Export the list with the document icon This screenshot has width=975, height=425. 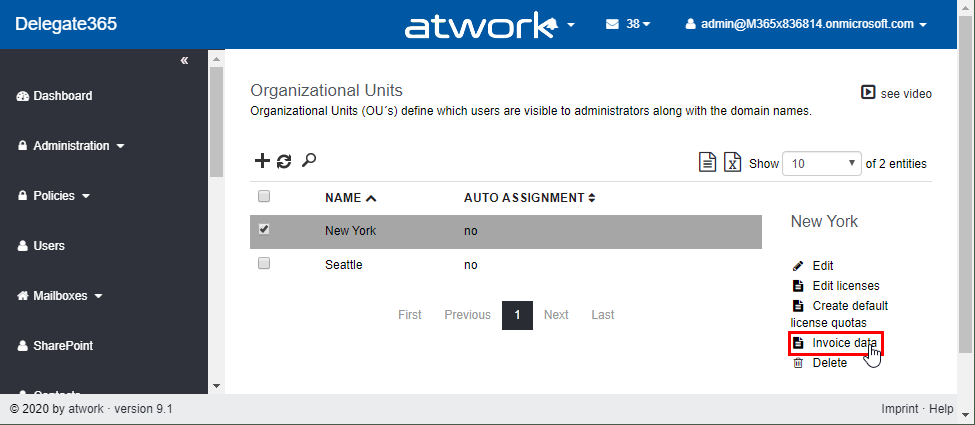point(707,163)
